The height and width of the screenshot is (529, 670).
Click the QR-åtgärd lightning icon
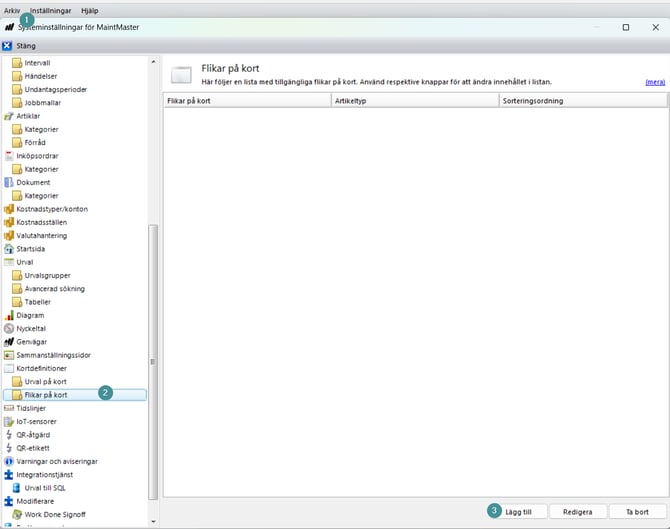click(x=9, y=435)
